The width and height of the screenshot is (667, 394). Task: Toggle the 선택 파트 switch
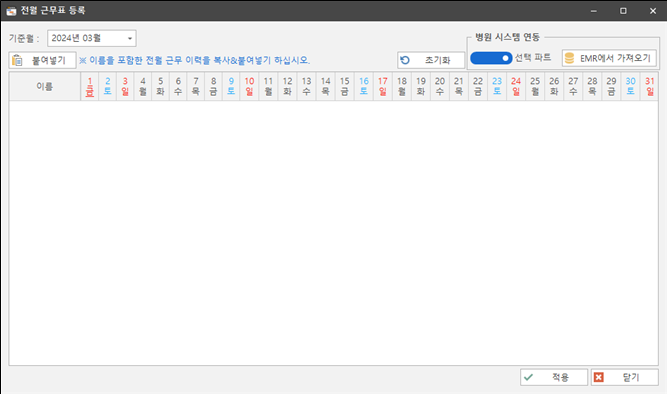tap(491, 58)
